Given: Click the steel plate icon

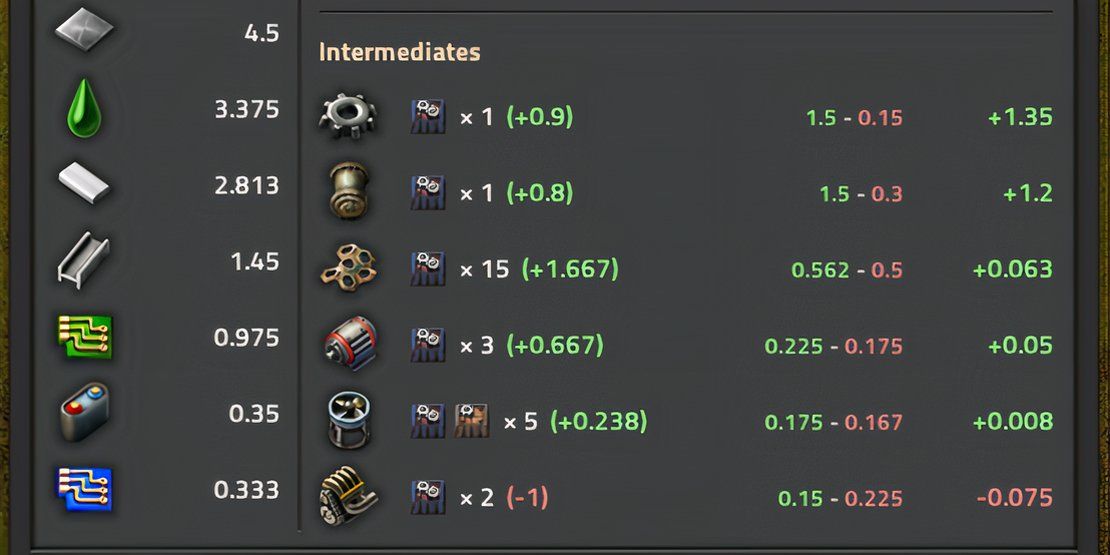Looking at the screenshot, I should (x=84, y=185).
